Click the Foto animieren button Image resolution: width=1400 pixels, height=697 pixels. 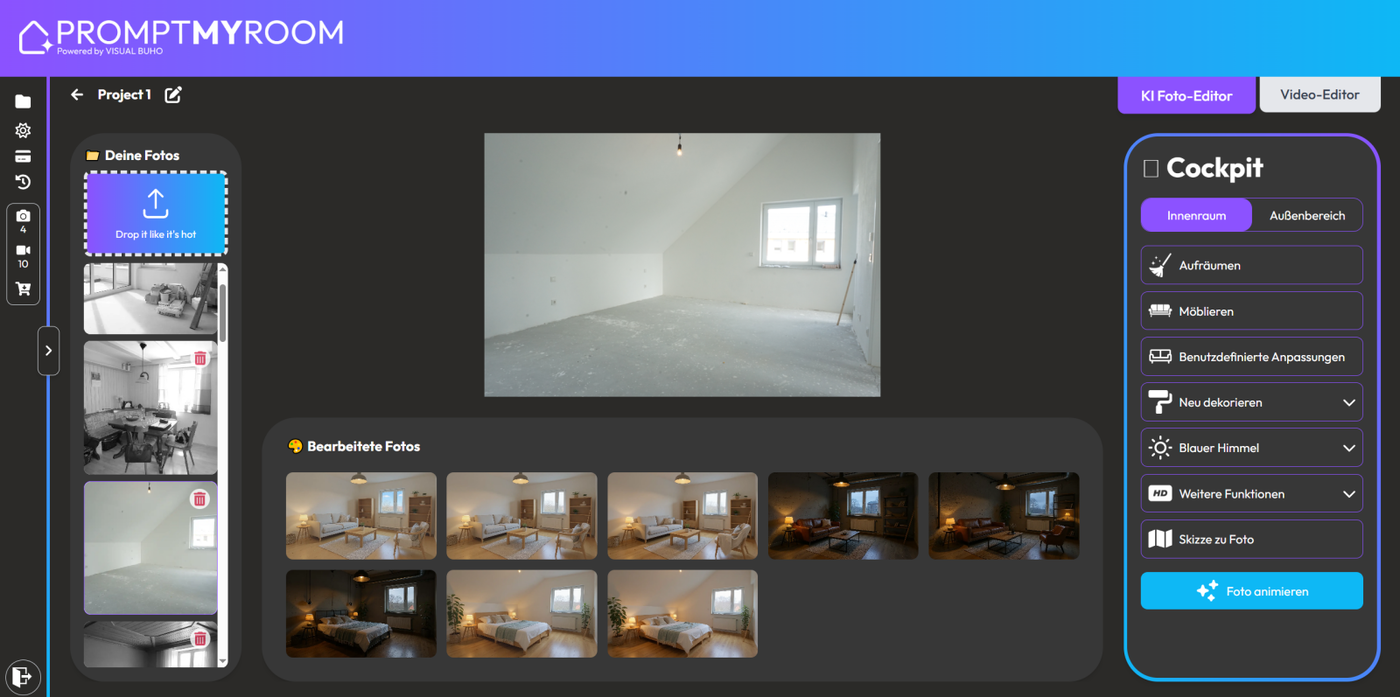click(x=1251, y=591)
